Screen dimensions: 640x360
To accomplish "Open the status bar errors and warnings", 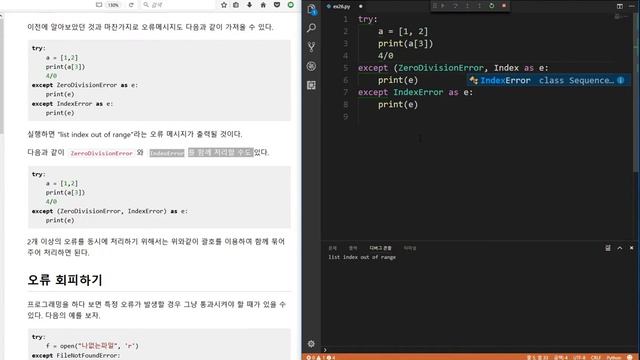I will click(321, 357).
